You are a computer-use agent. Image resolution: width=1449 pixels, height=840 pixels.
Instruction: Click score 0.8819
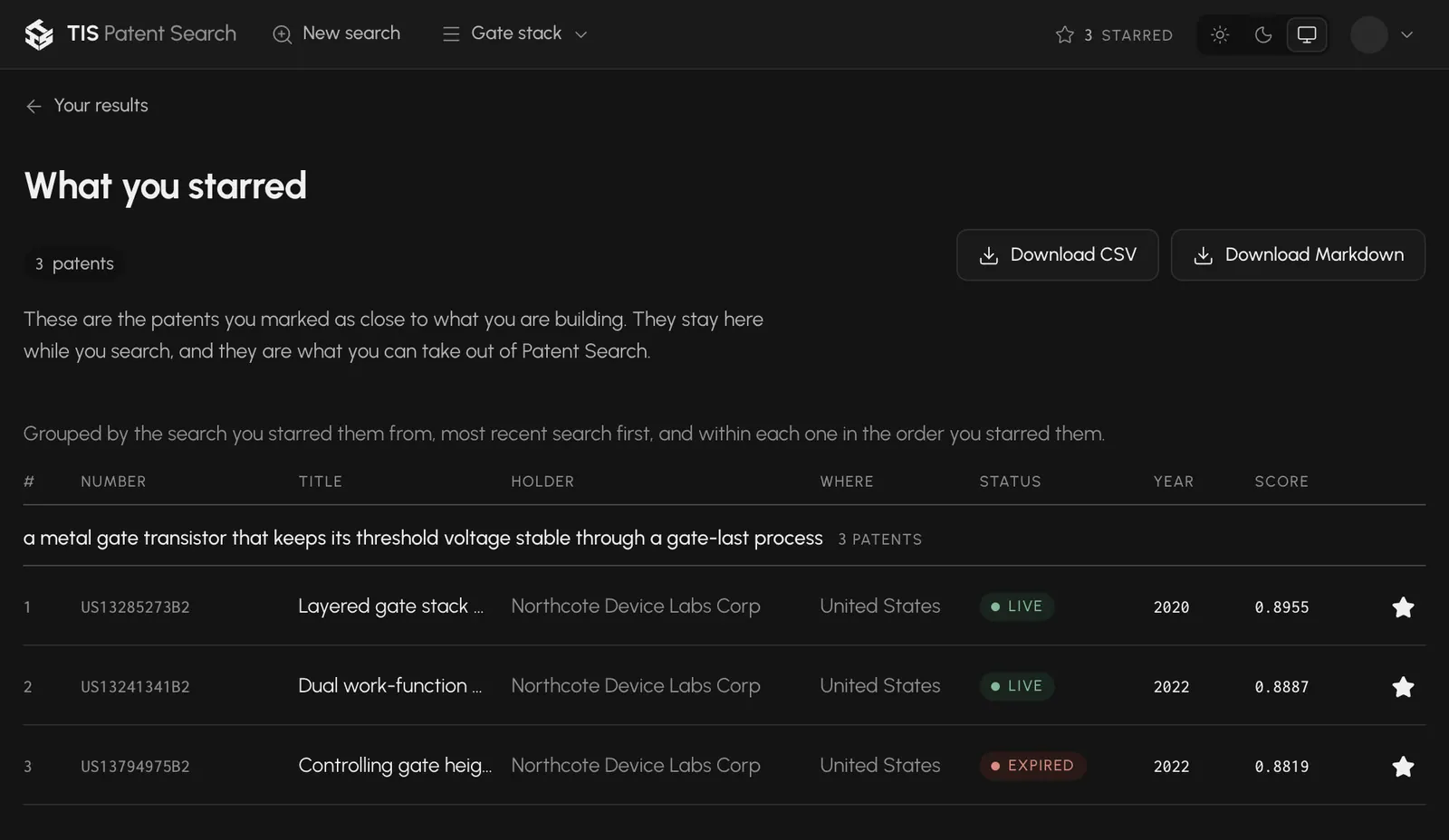coord(1281,767)
